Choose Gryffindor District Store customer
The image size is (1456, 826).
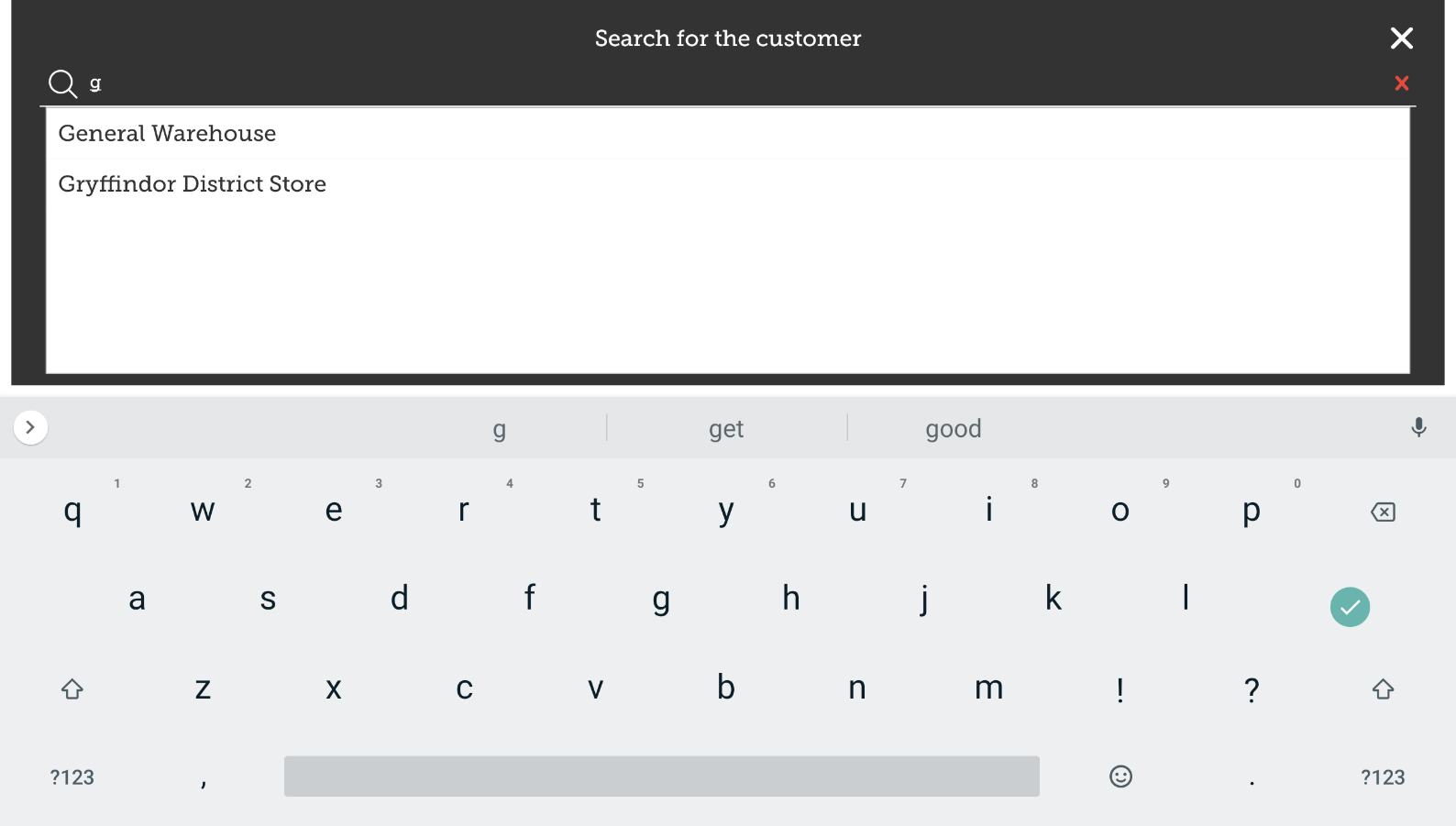(192, 184)
